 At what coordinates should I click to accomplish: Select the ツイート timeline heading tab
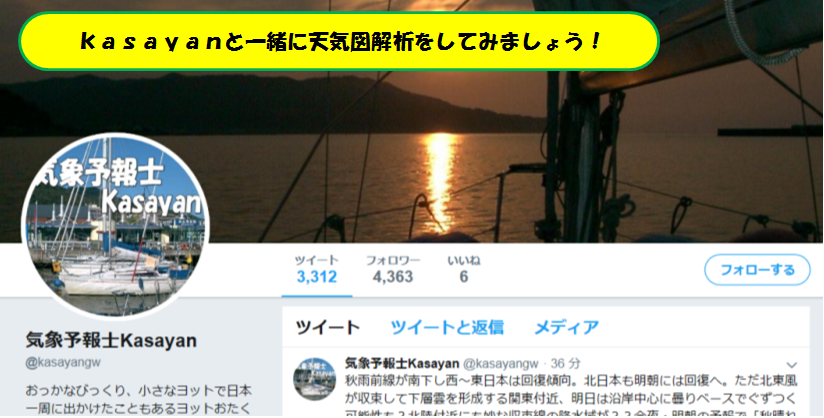pyautogui.click(x=327, y=328)
